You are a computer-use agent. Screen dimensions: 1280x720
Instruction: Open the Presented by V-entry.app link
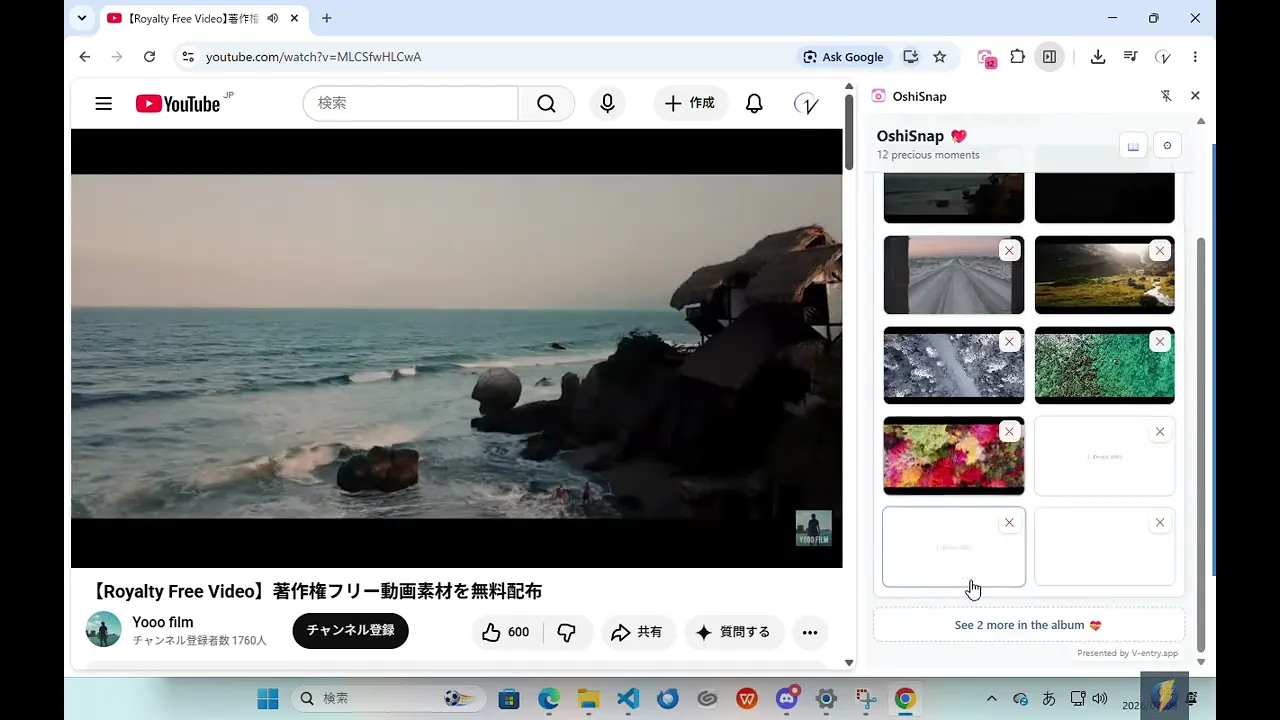pyautogui.click(x=1127, y=653)
